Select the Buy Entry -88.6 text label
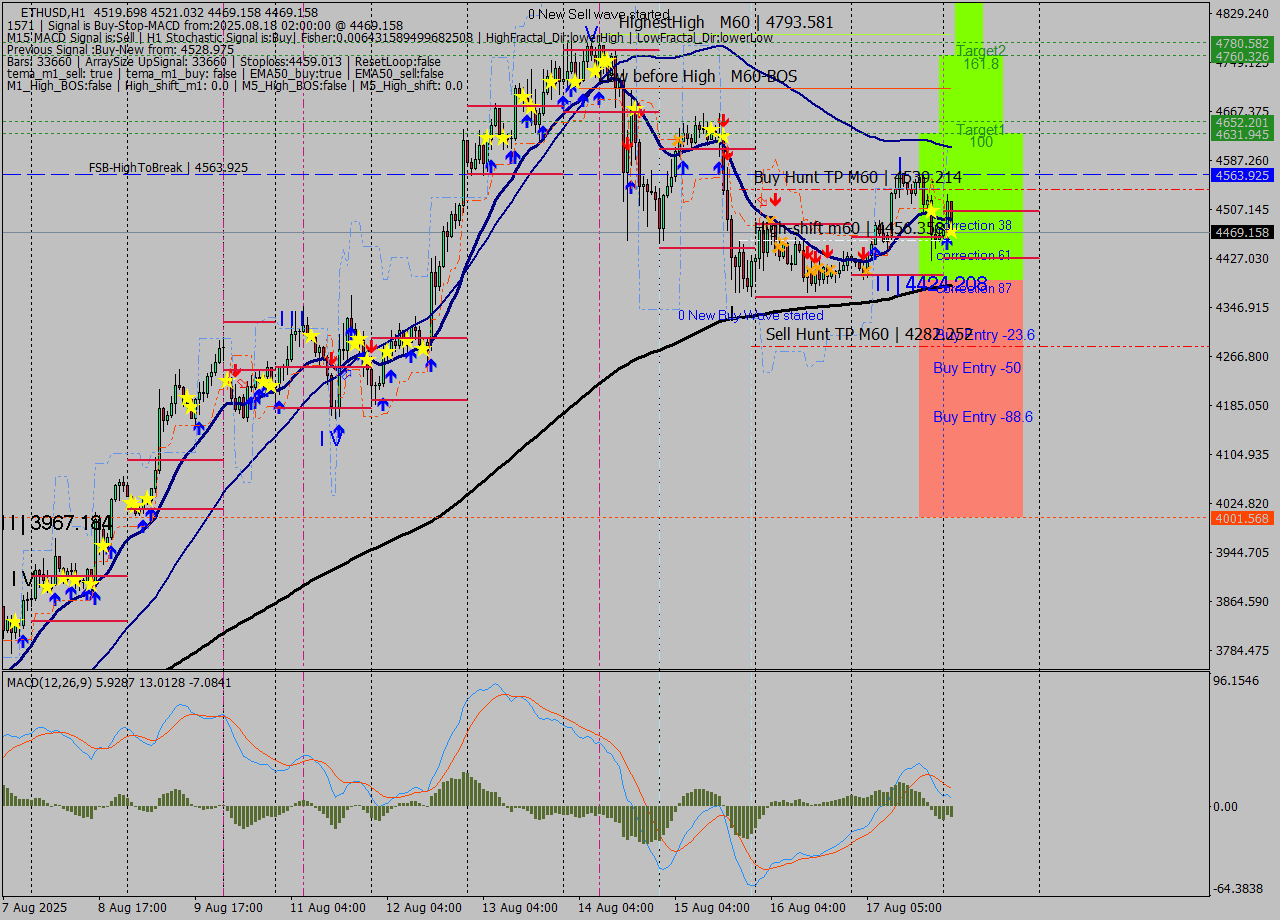This screenshot has width=1280, height=920. (982, 417)
